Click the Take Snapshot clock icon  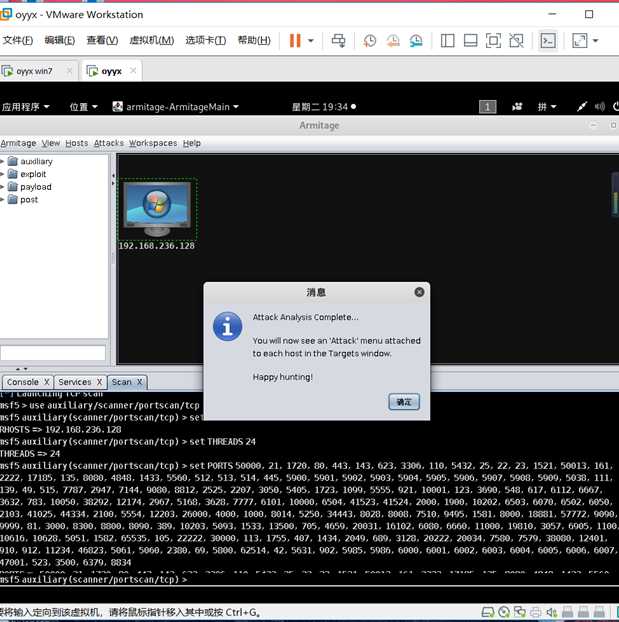pyautogui.click(x=369, y=40)
